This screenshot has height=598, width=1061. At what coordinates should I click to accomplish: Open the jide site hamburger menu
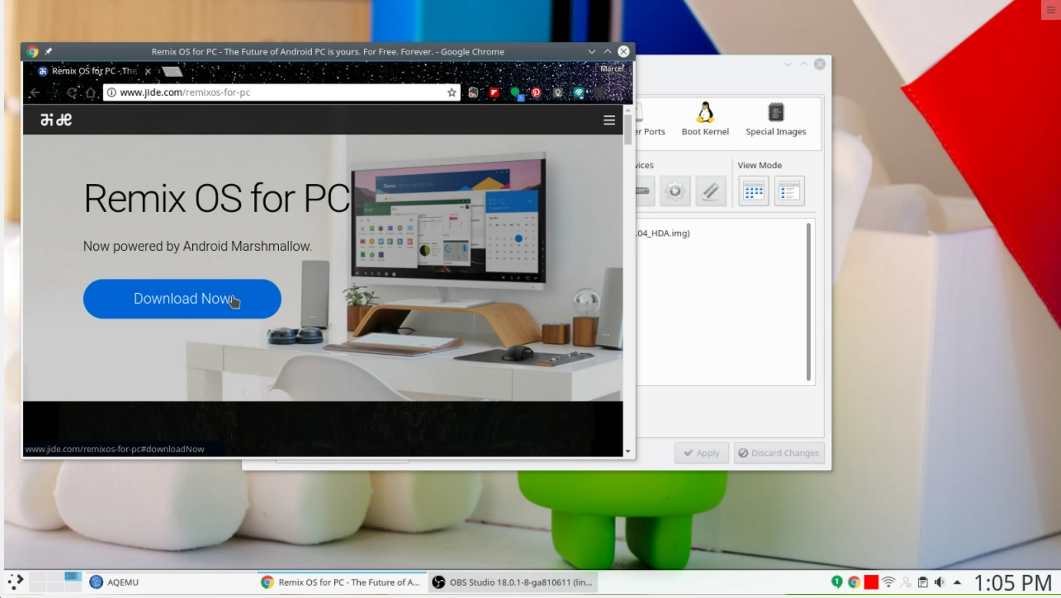tap(609, 120)
